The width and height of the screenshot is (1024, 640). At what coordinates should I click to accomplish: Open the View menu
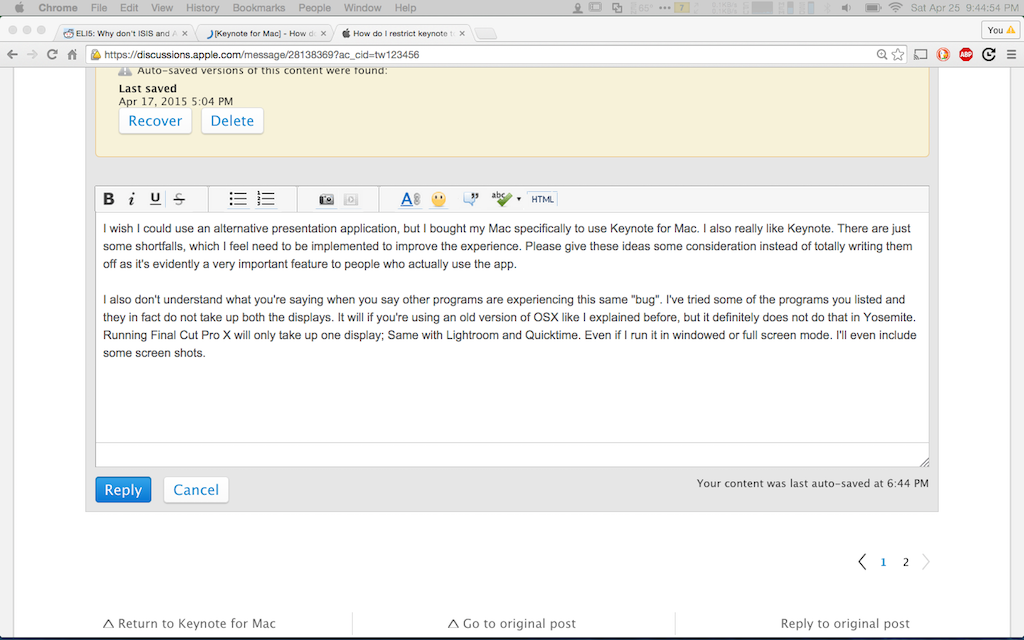(x=162, y=8)
